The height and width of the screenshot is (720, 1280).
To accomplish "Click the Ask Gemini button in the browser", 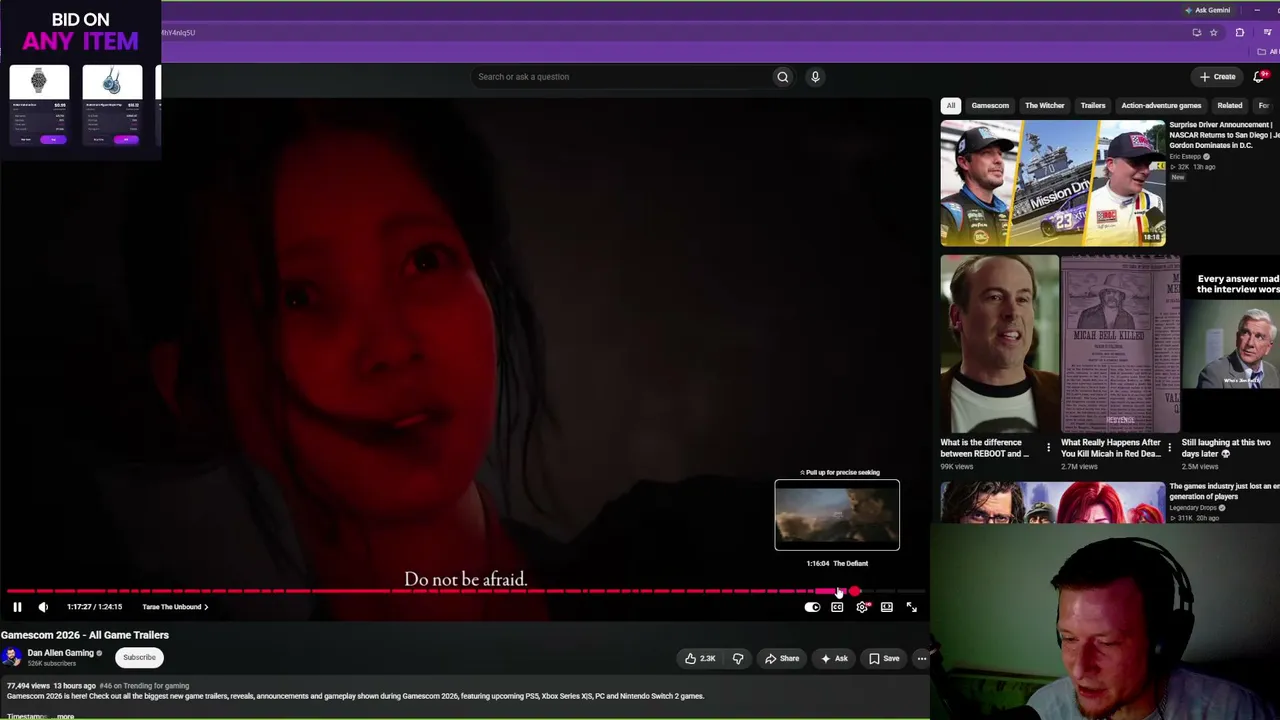I will point(1207,10).
